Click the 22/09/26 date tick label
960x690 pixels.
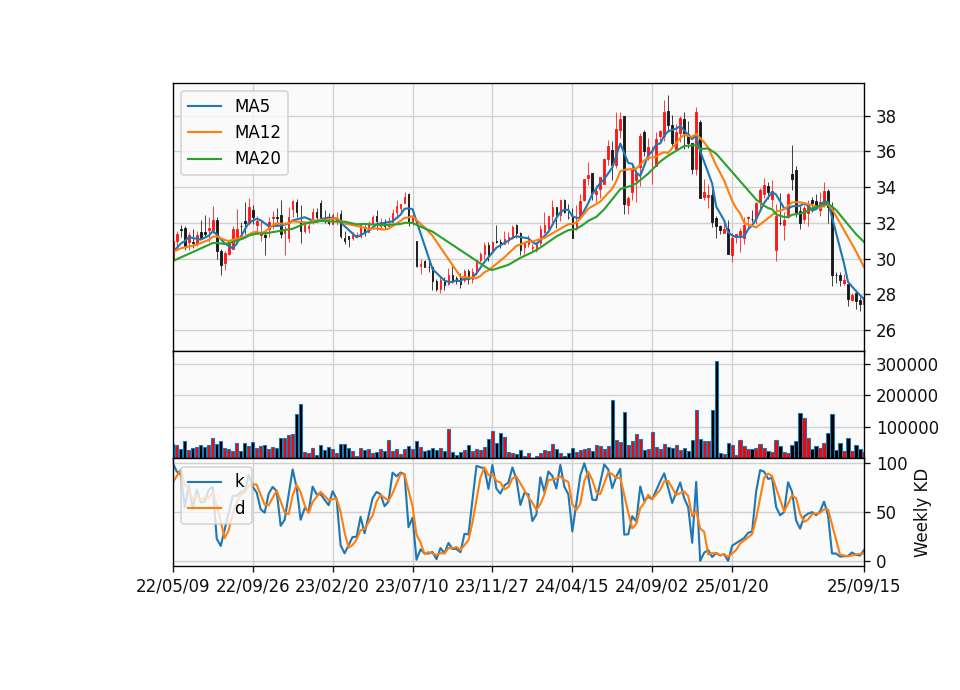(253, 586)
